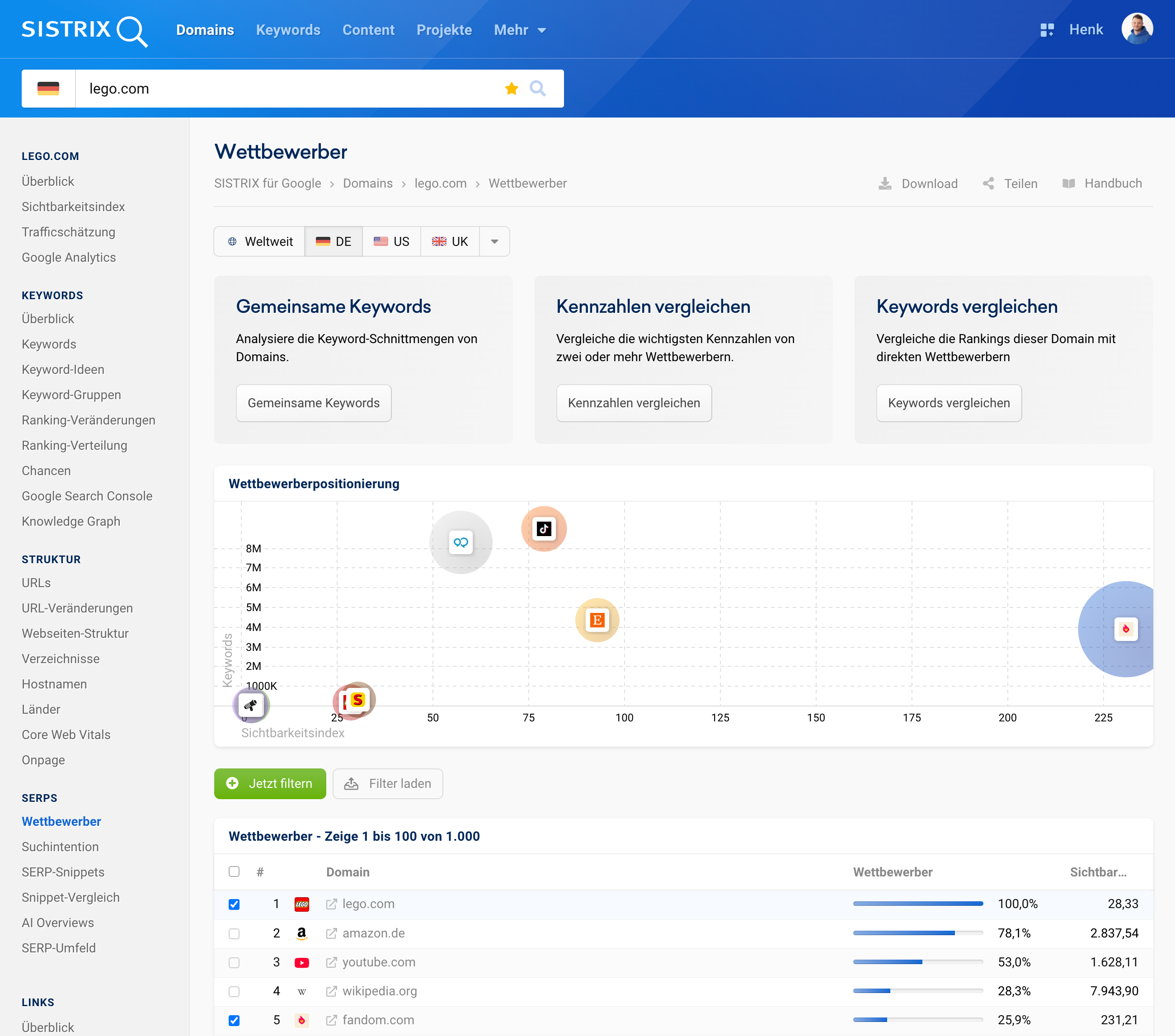The image size is (1175, 1036).
Task: Open the fandom.com external link icon
Action: coord(331,1020)
